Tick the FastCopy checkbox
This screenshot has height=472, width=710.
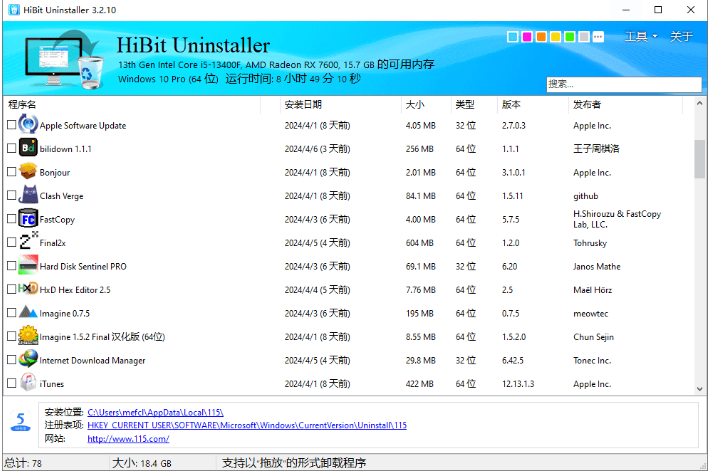click(x=12, y=219)
